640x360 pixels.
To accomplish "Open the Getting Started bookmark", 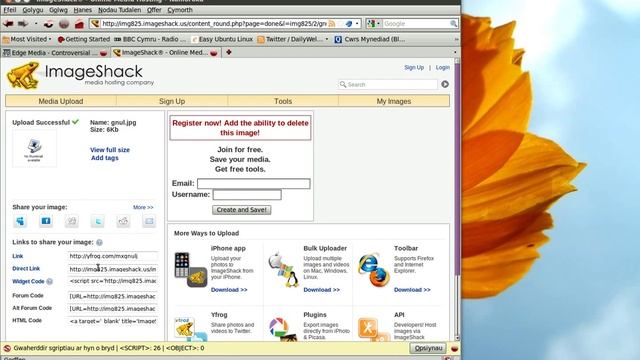I will click(84, 39).
